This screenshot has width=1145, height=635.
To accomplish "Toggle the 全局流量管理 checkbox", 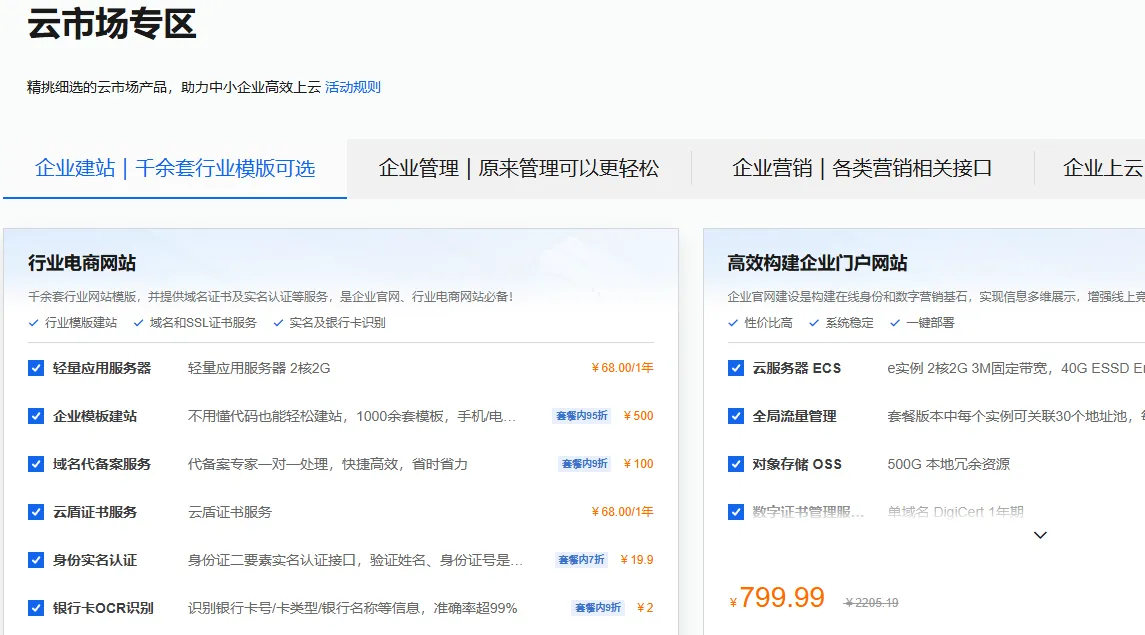I will point(735,415).
